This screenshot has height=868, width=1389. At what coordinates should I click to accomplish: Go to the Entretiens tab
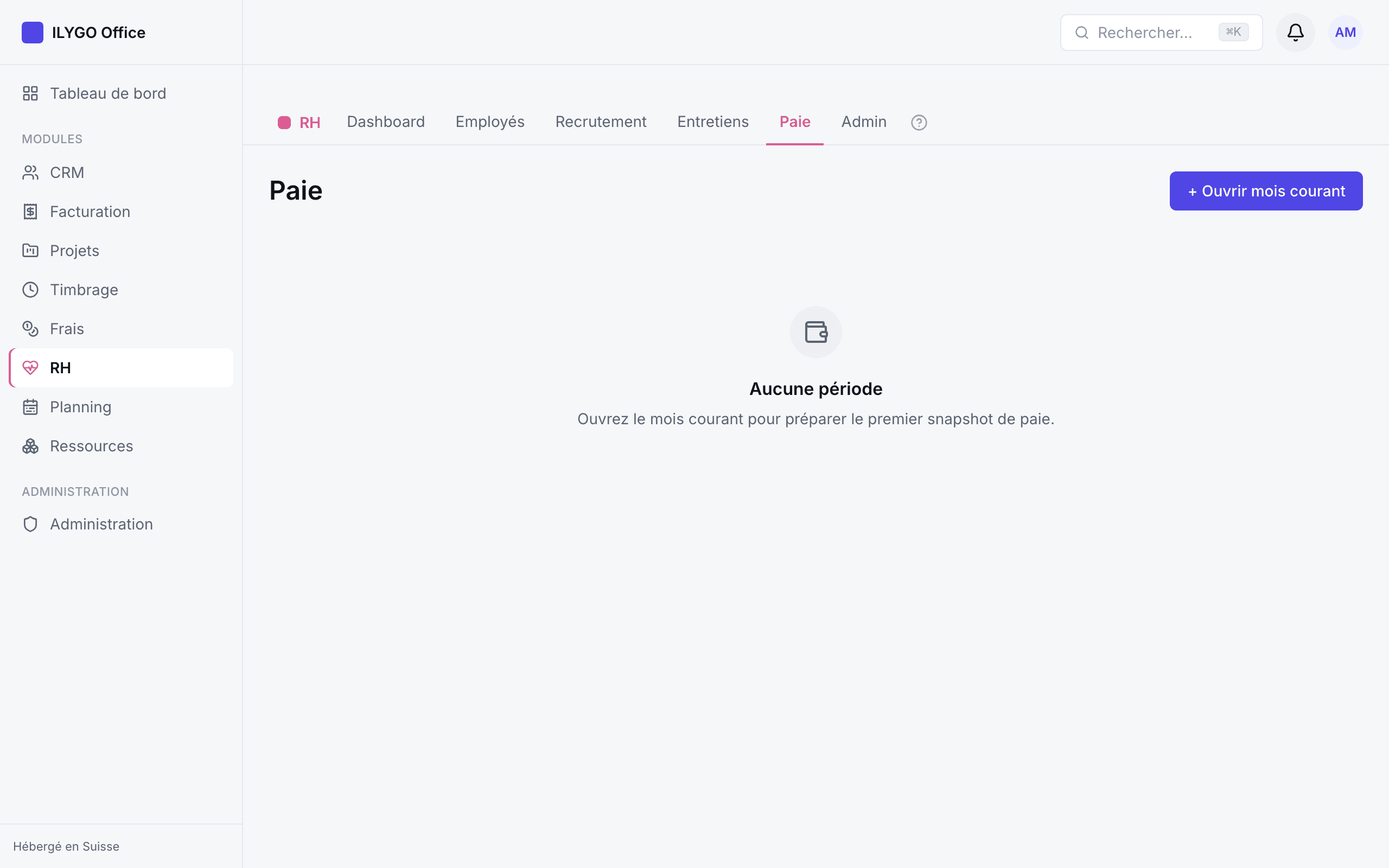click(x=712, y=122)
